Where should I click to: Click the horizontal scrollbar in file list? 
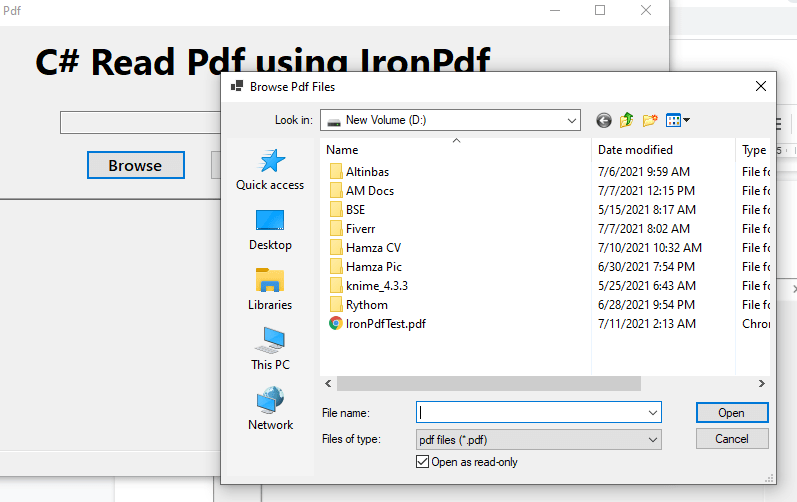click(x=488, y=383)
